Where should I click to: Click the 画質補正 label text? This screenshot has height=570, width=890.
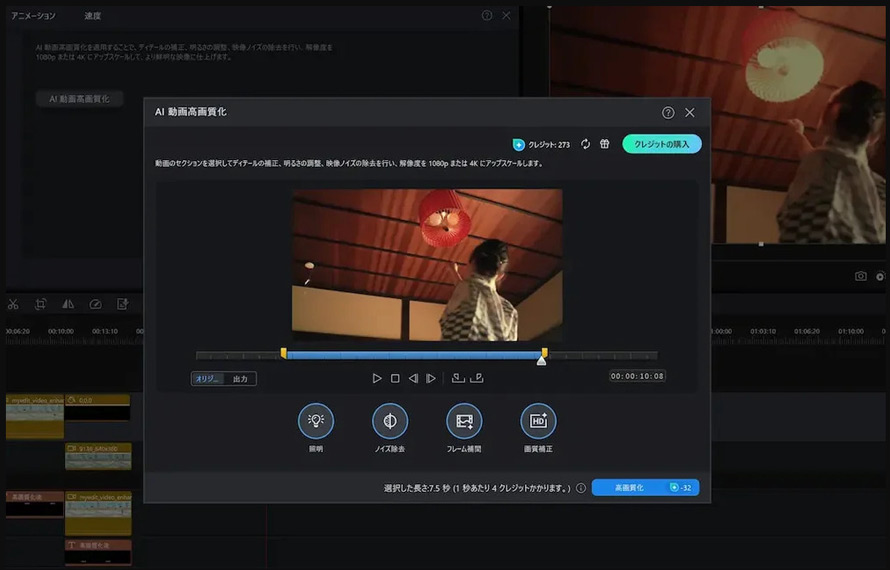538,449
